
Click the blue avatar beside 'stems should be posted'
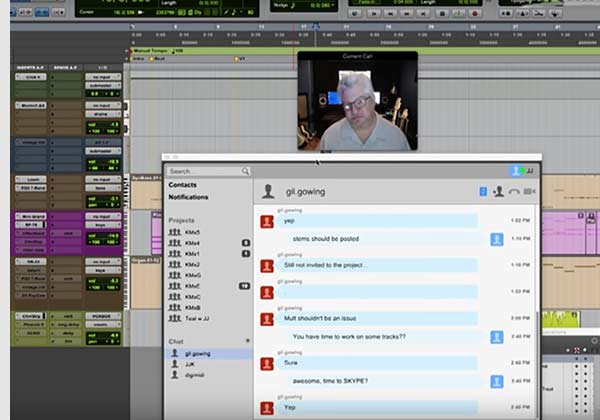(x=496, y=239)
